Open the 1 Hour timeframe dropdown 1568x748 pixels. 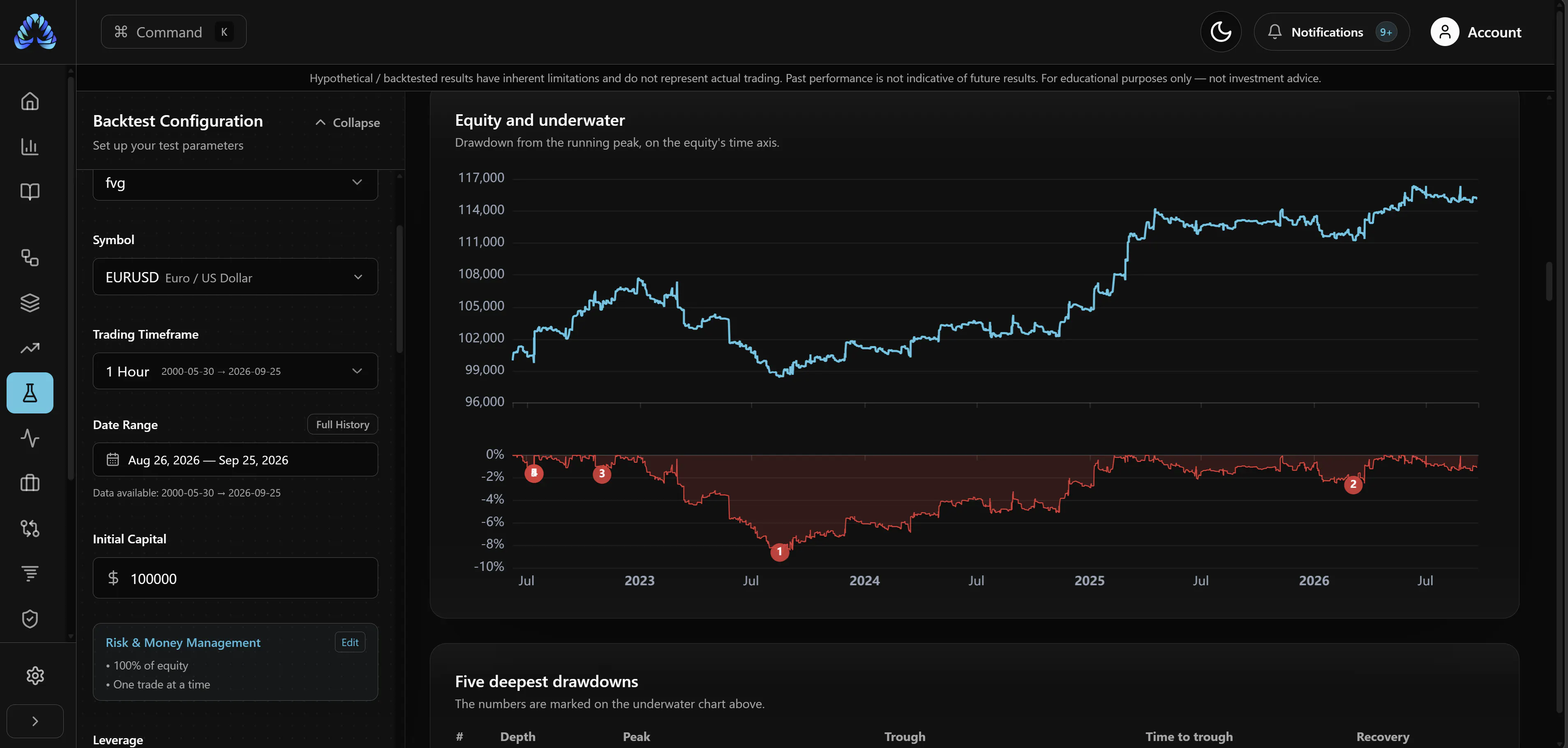[x=235, y=371]
